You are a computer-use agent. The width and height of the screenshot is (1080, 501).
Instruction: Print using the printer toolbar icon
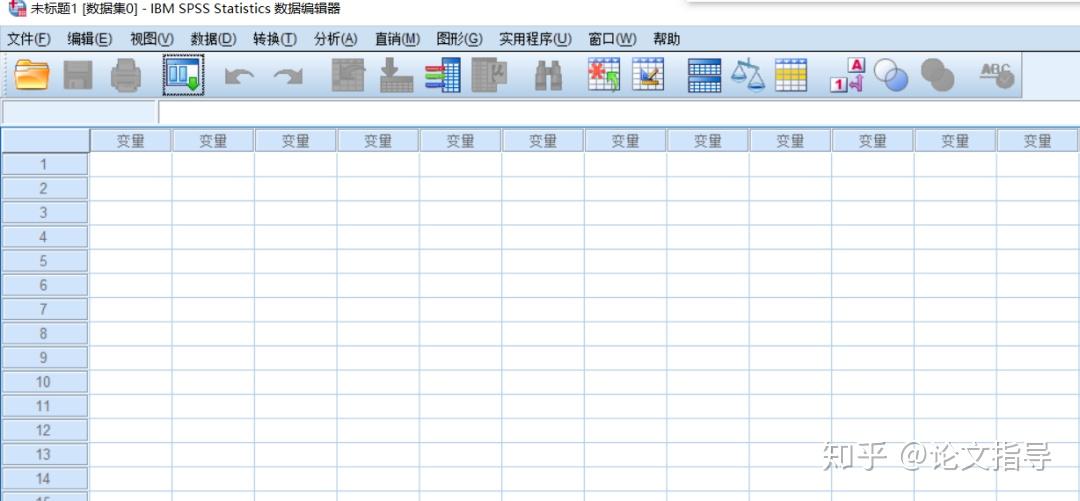click(126, 75)
